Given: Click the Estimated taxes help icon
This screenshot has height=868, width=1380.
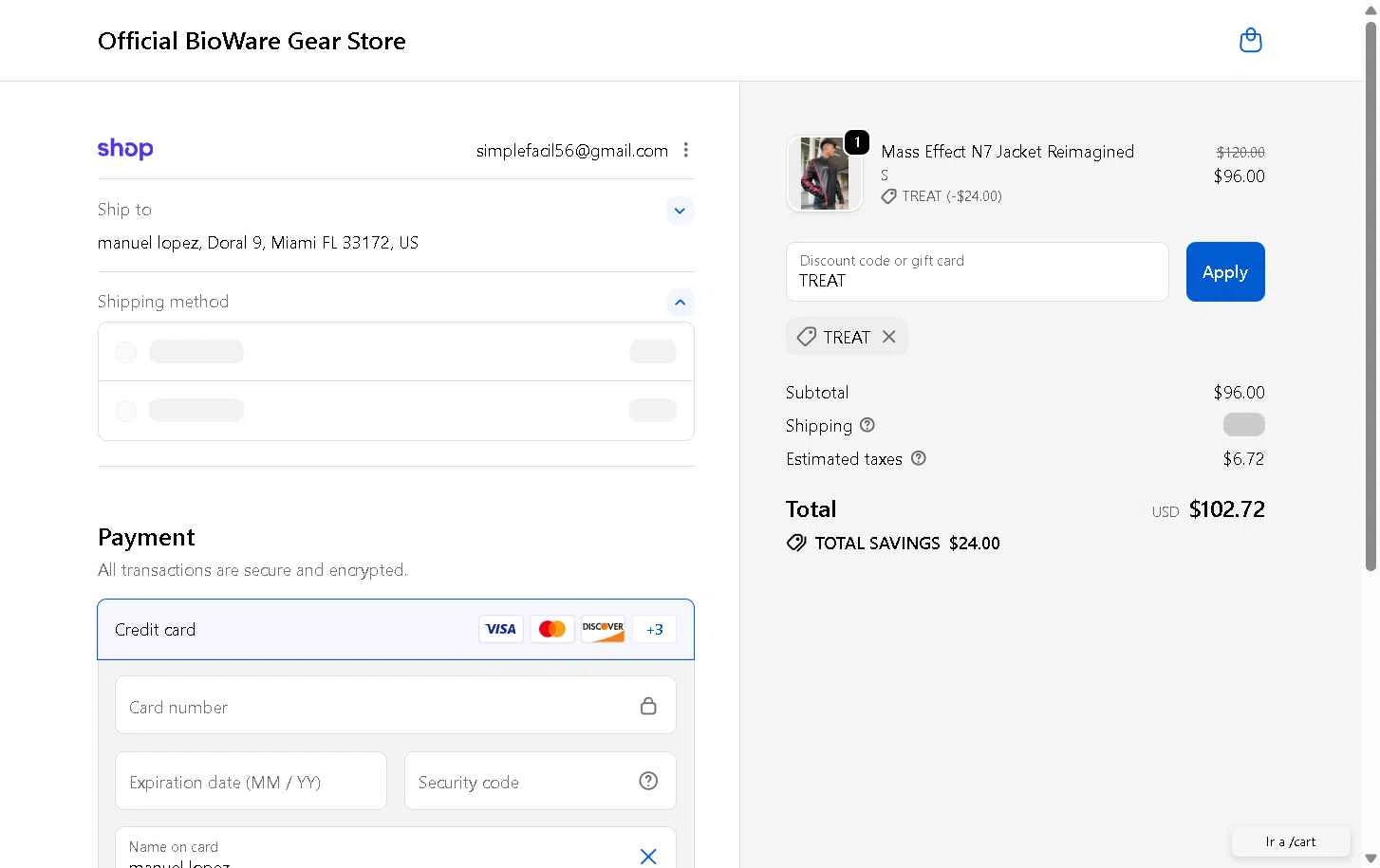Looking at the screenshot, I should [919, 458].
